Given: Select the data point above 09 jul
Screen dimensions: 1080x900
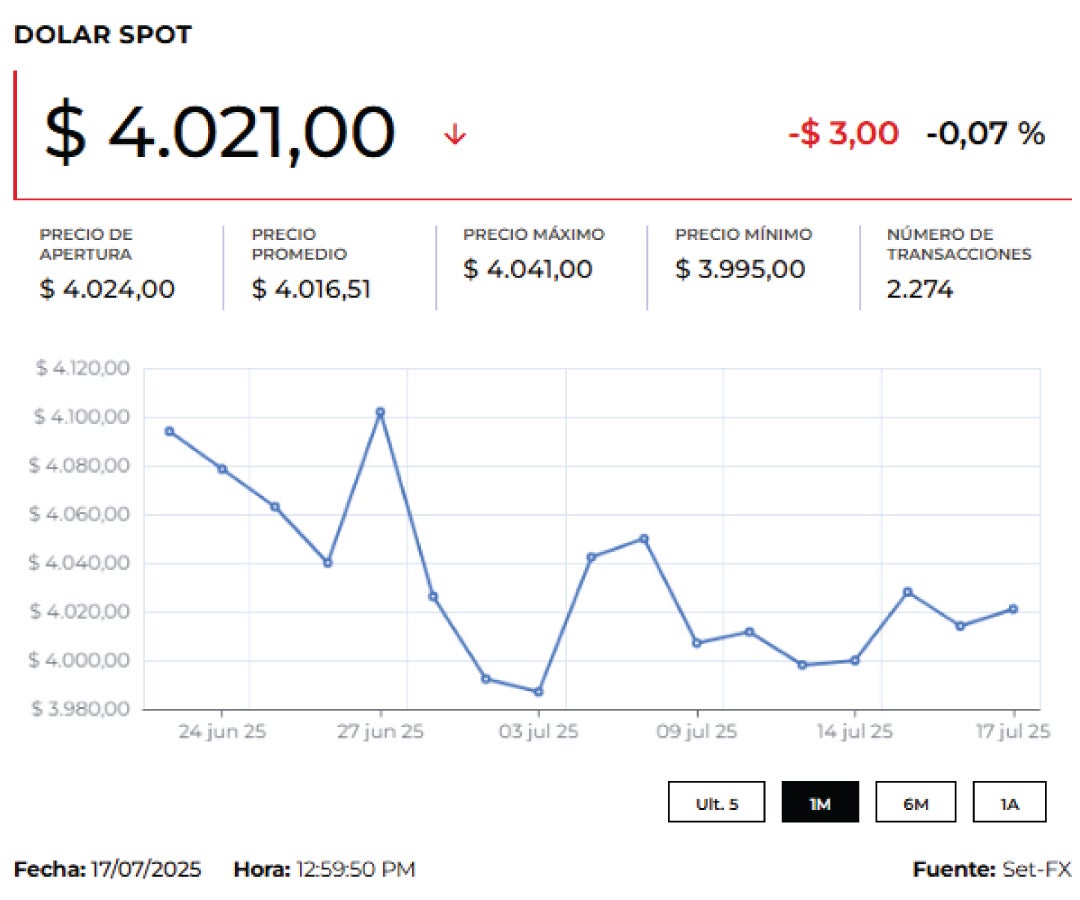Looking at the screenshot, I should pos(697,643).
